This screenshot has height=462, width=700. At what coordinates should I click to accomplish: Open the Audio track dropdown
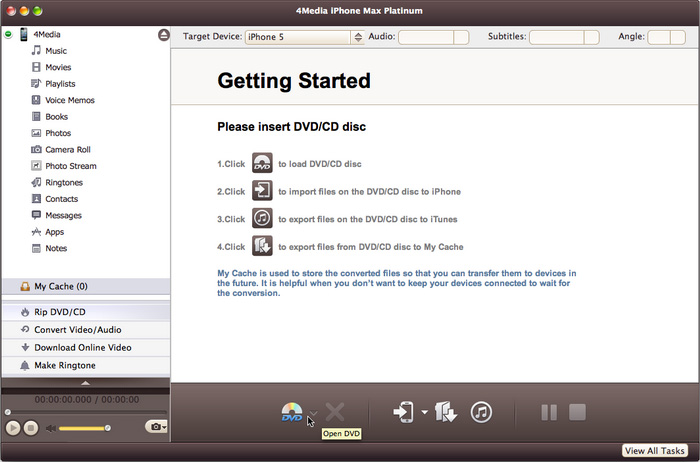coord(460,37)
